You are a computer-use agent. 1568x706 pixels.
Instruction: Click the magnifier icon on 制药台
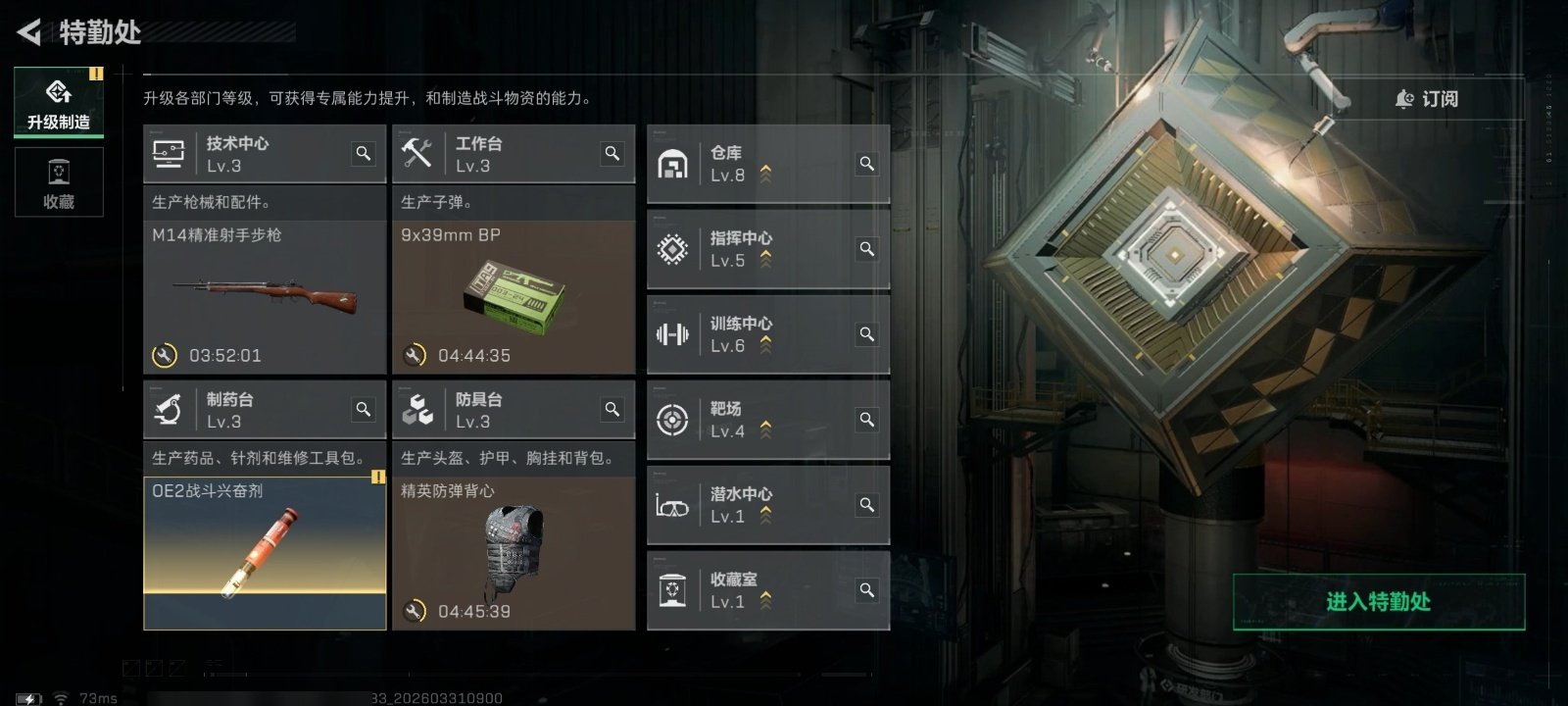pyautogui.click(x=364, y=410)
